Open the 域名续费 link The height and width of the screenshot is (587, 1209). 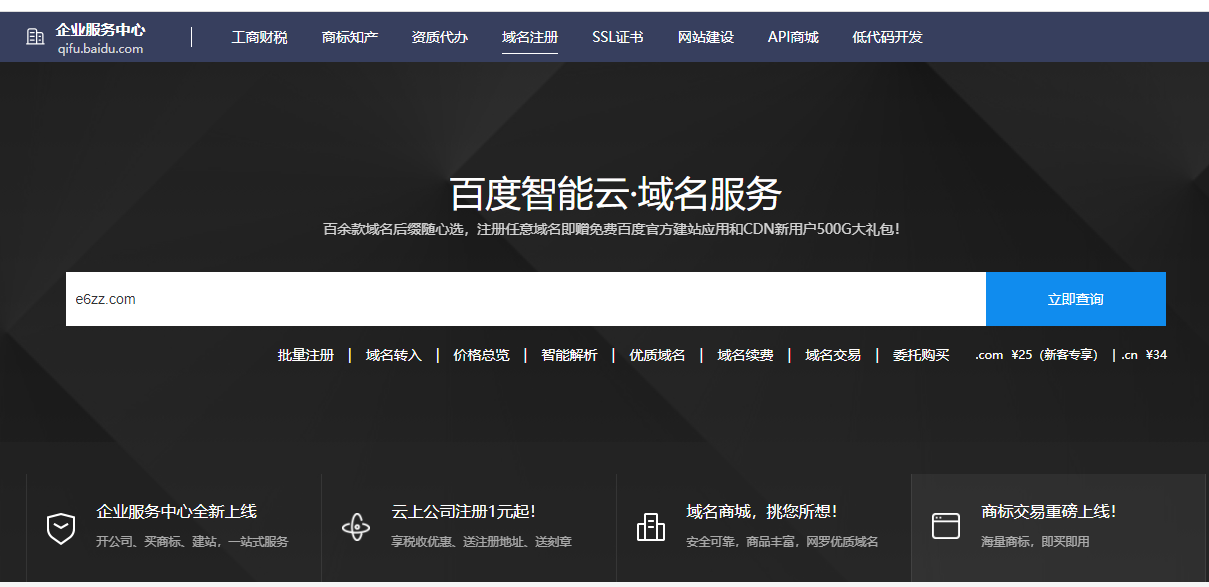click(746, 355)
